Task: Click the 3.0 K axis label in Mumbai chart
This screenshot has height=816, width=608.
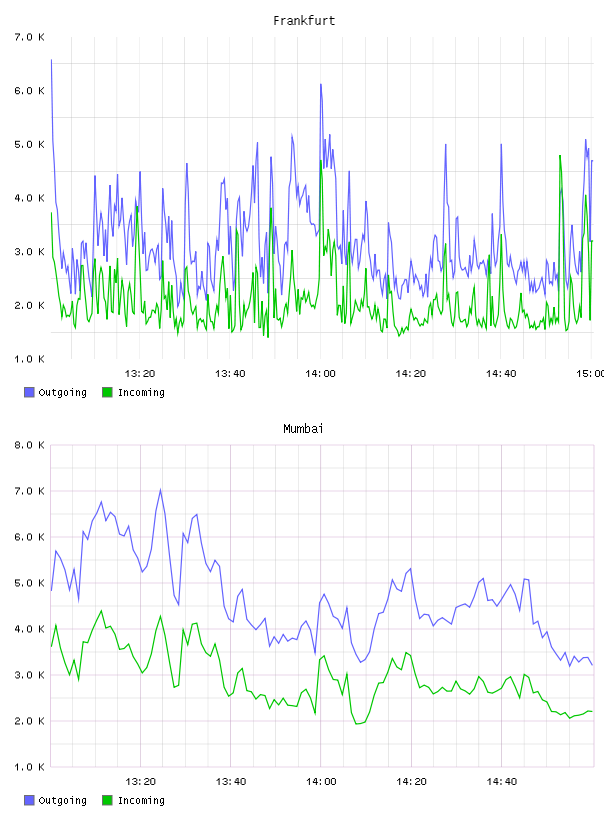Action: click(x=30, y=674)
